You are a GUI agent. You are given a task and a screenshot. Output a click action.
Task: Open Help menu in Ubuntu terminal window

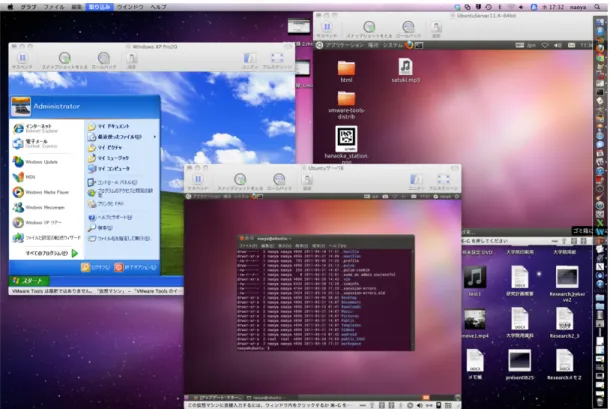tap(337, 246)
